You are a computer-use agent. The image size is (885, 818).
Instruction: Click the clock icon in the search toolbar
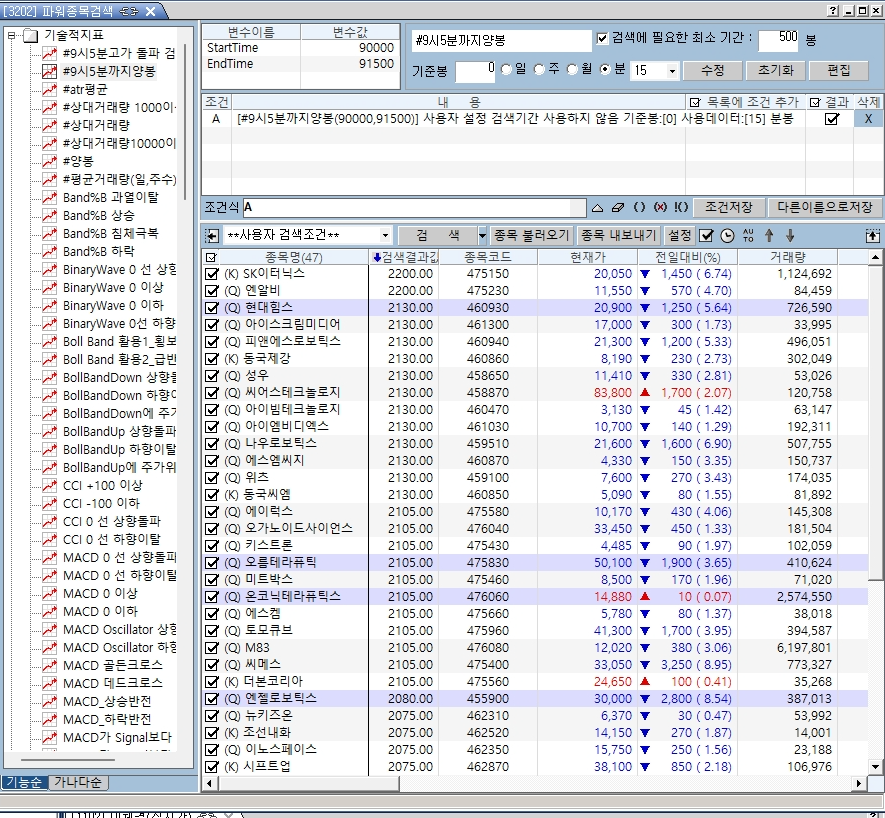(727, 236)
